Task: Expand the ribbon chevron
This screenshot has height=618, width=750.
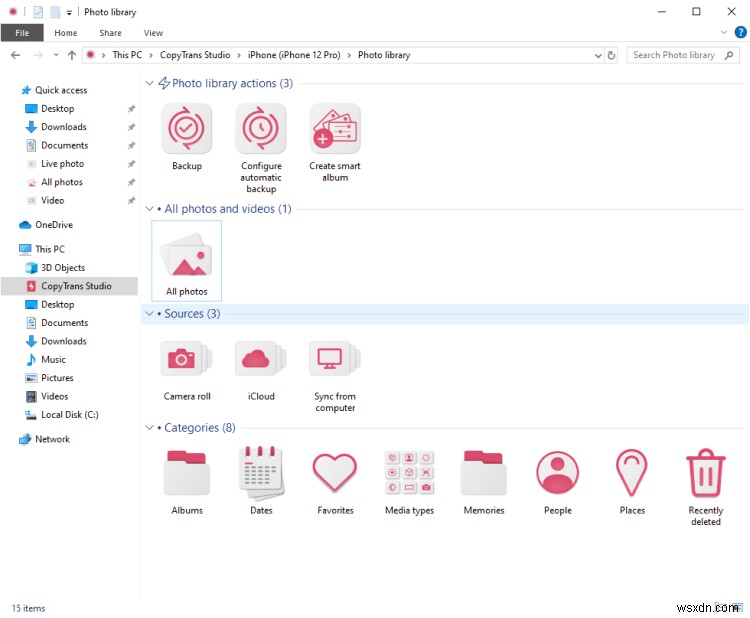Action: point(724,33)
